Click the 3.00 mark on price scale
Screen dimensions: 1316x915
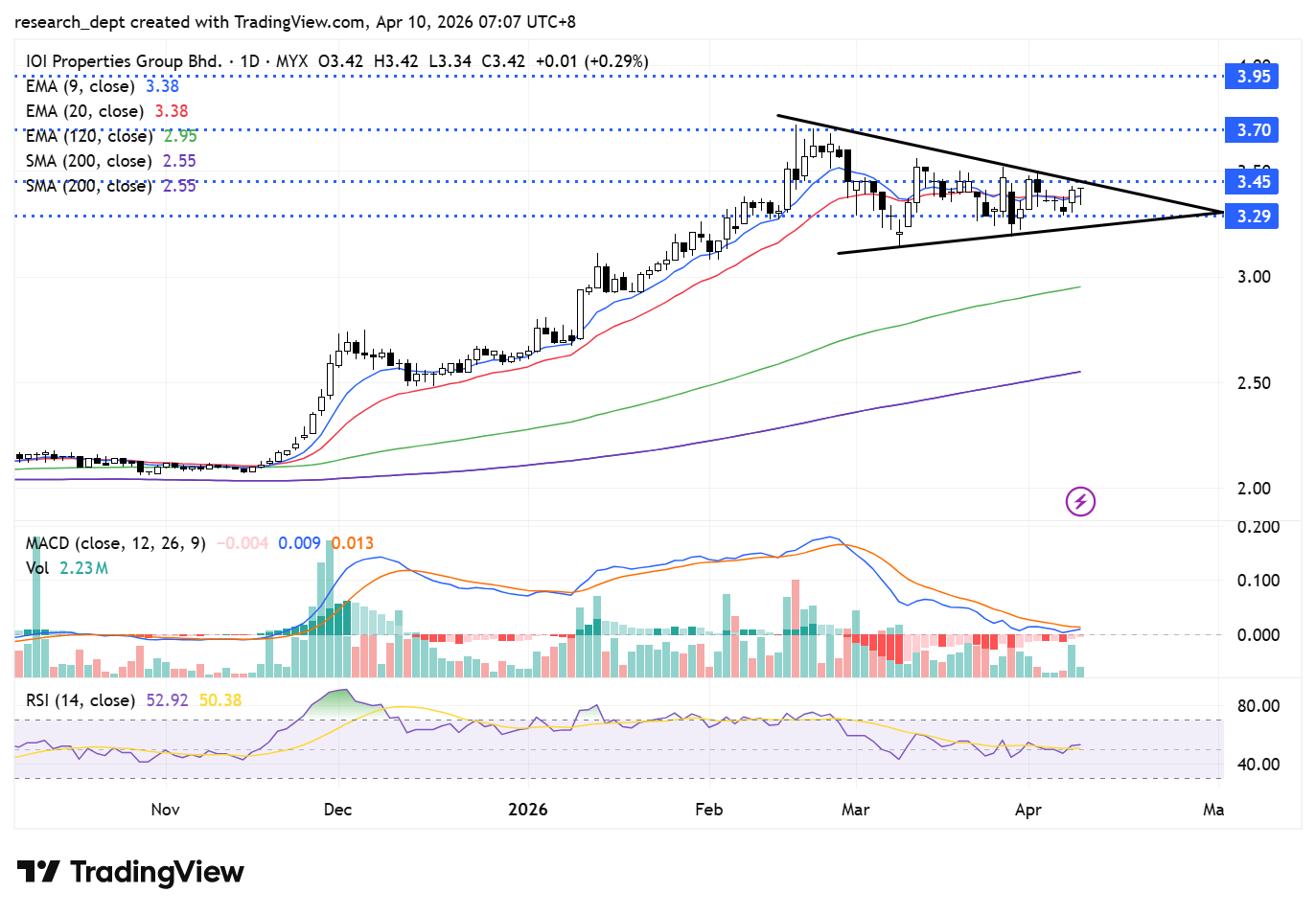[1253, 277]
